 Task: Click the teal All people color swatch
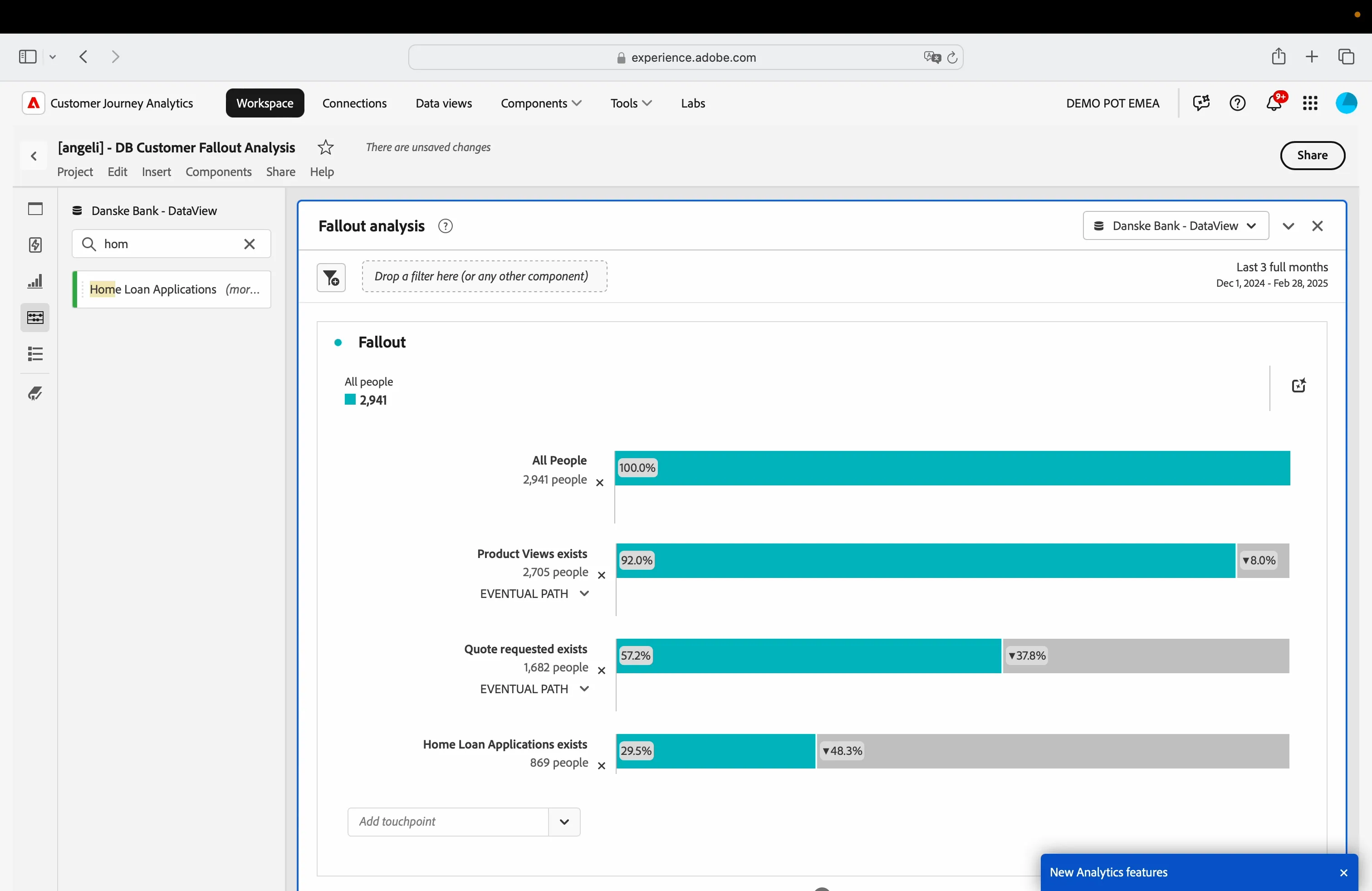[350, 399]
